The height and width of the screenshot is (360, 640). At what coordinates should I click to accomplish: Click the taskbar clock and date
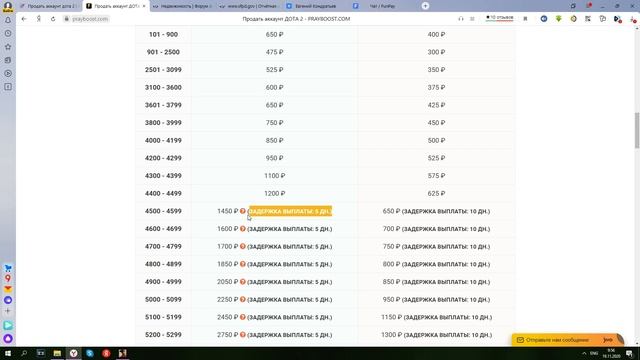[611, 353]
